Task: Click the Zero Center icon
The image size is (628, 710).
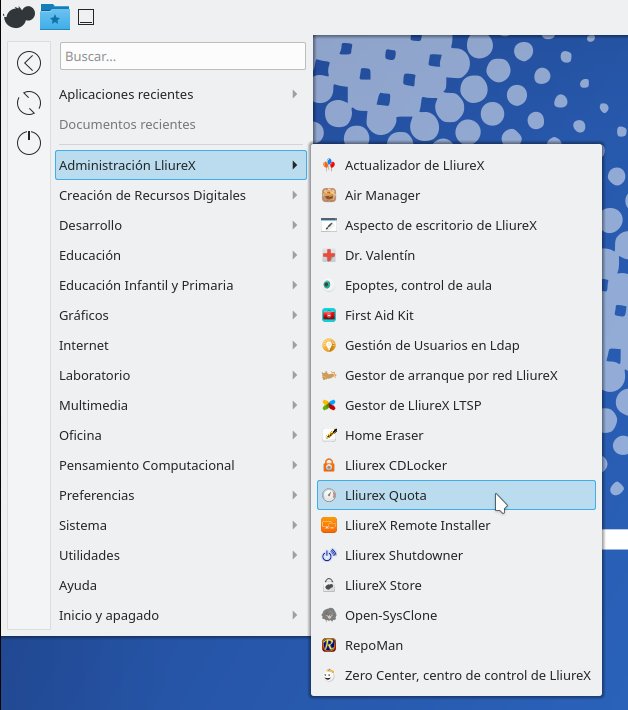Action: [329, 675]
